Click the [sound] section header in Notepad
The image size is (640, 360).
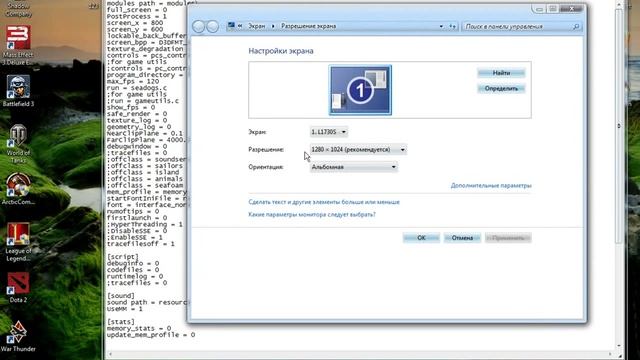click(120, 296)
